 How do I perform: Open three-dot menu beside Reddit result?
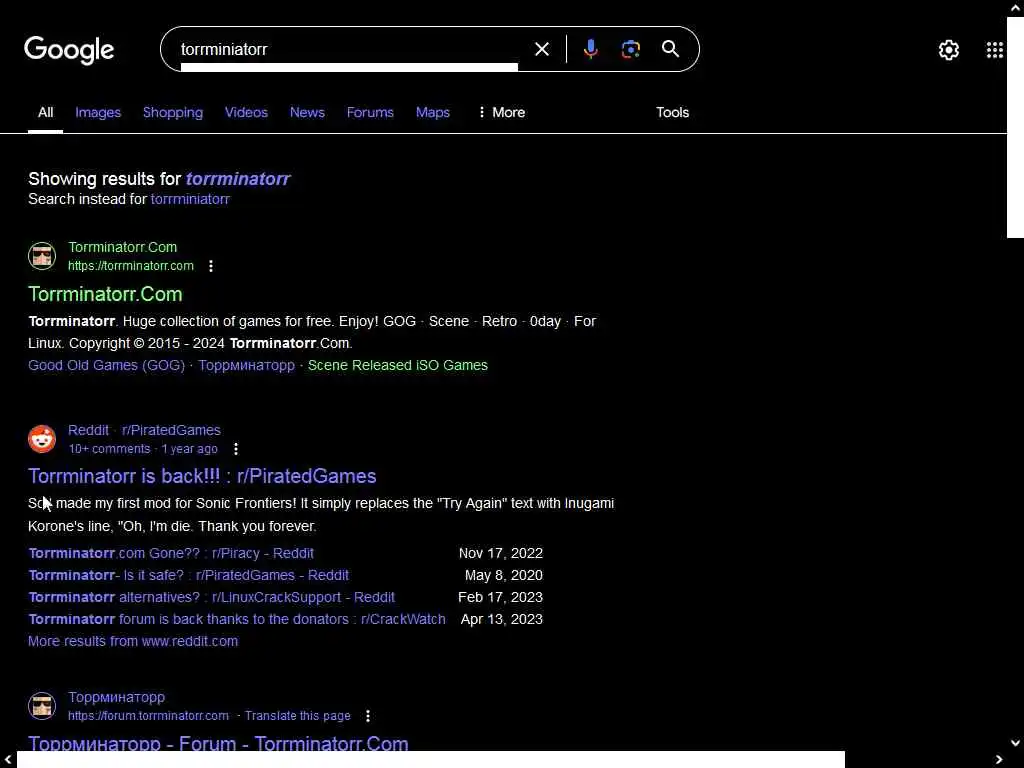point(236,449)
